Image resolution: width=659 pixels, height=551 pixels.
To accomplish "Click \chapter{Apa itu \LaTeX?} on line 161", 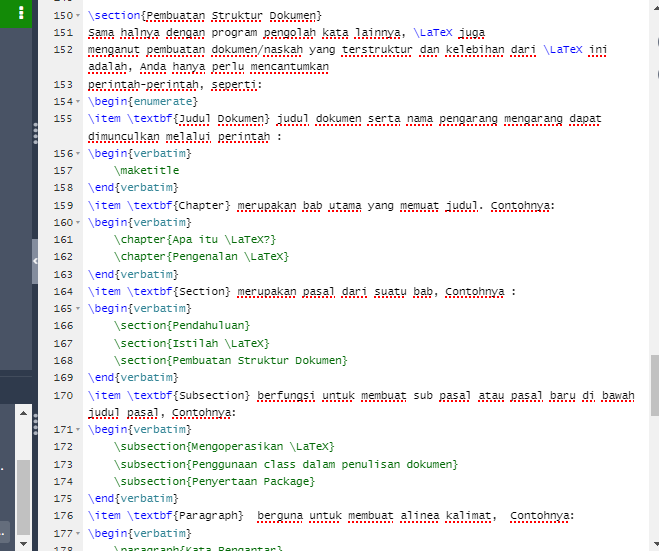I will [x=195, y=240].
